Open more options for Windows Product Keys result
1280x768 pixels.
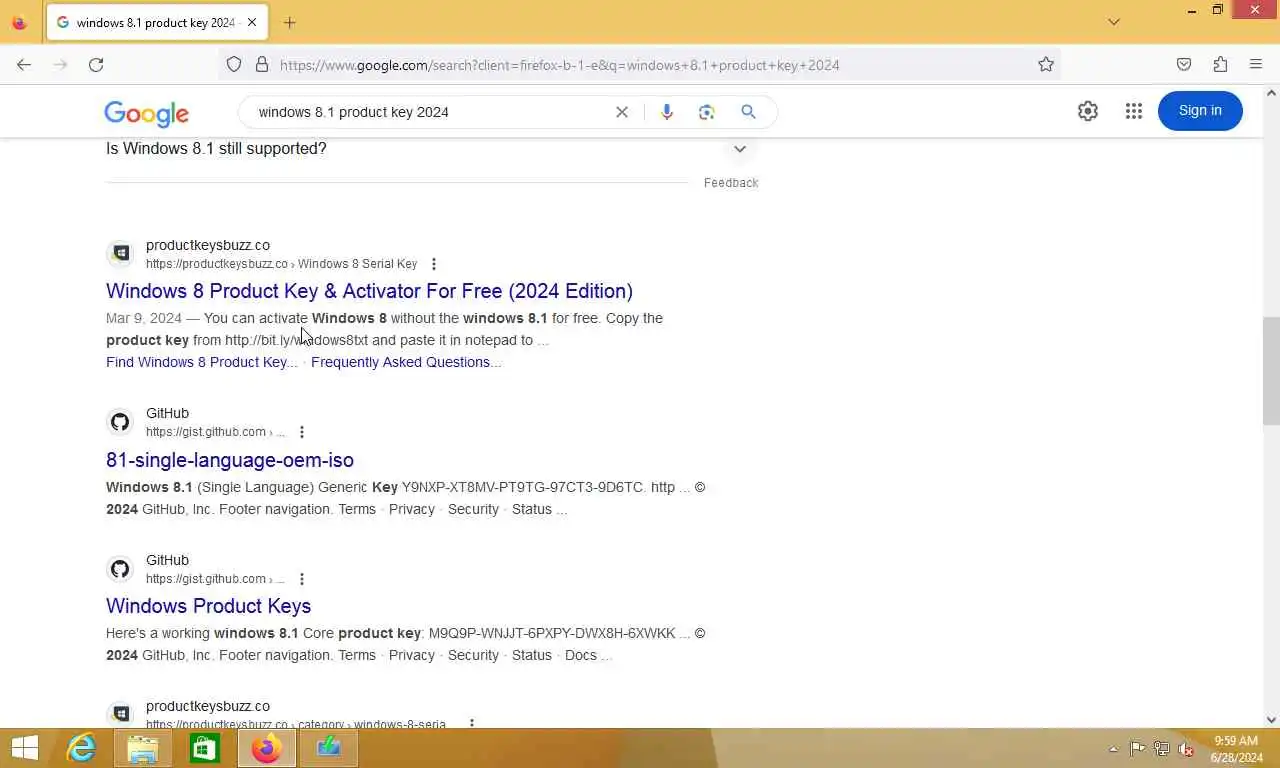click(x=302, y=579)
